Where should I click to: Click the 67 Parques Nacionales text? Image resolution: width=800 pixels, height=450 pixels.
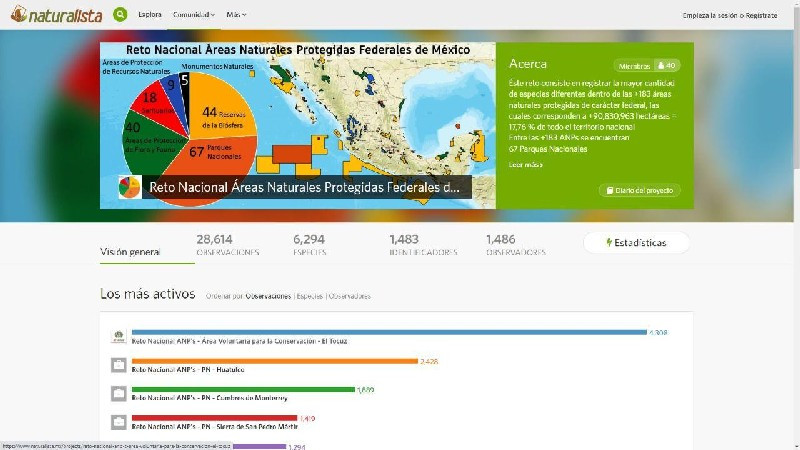[548, 149]
